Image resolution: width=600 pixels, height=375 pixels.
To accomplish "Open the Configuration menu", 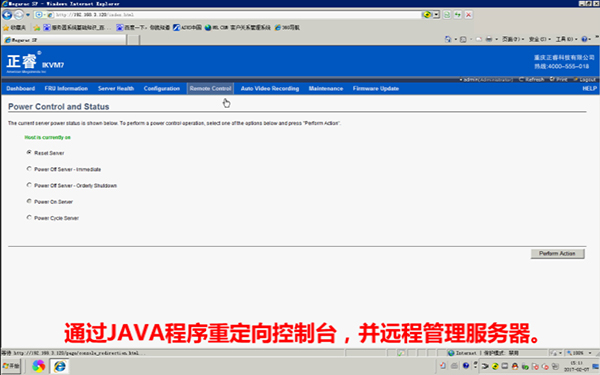I will (x=162, y=88).
